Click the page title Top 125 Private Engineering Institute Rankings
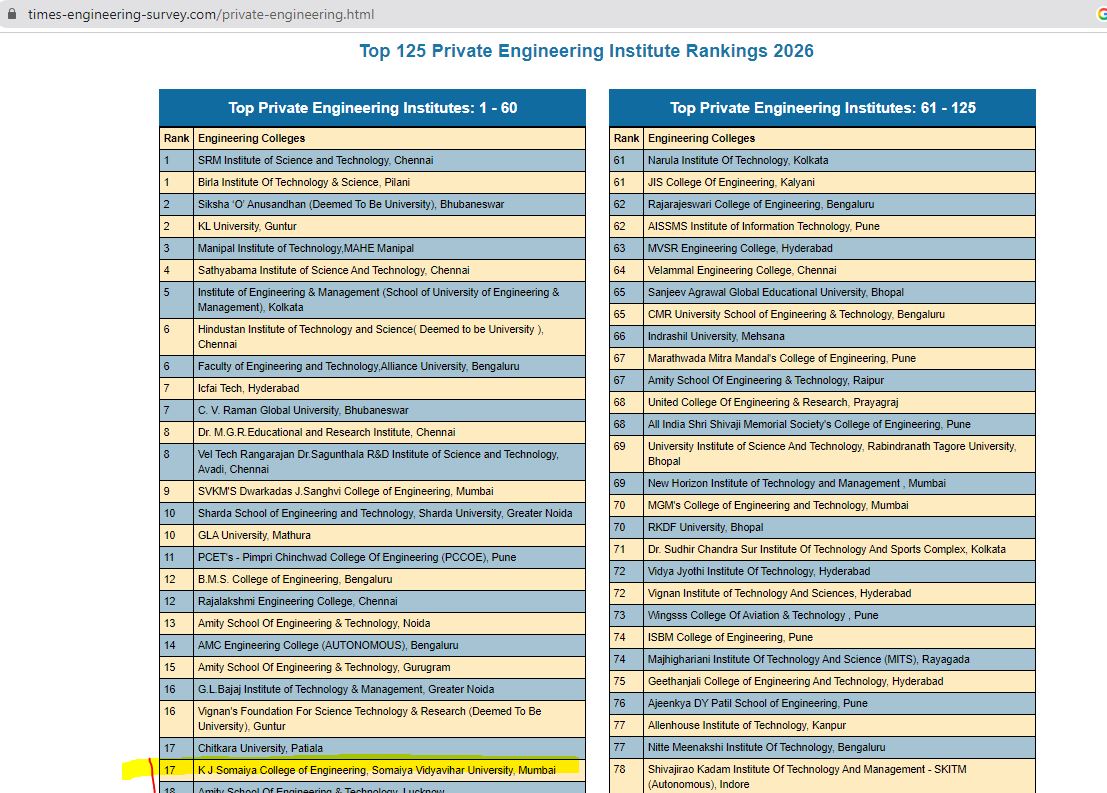Screen dimensions: 1107x793 pyautogui.click(x=586, y=51)
